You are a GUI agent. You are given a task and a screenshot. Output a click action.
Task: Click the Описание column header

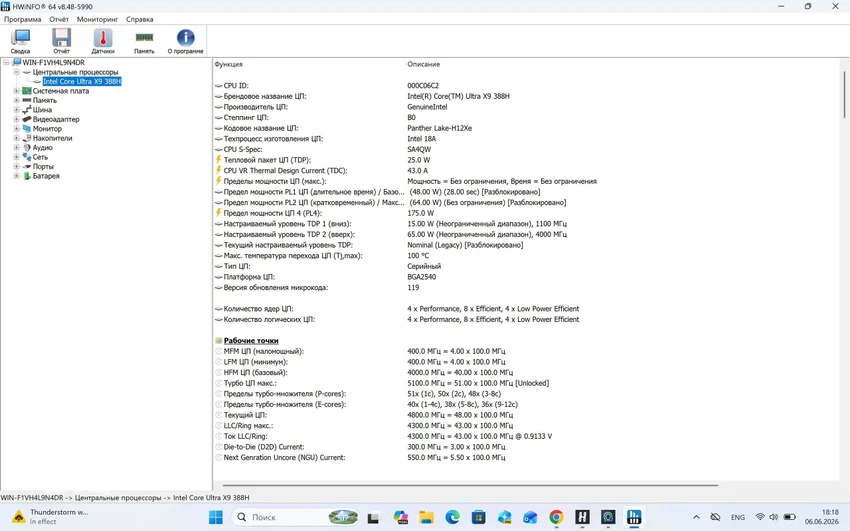[423, 64]
